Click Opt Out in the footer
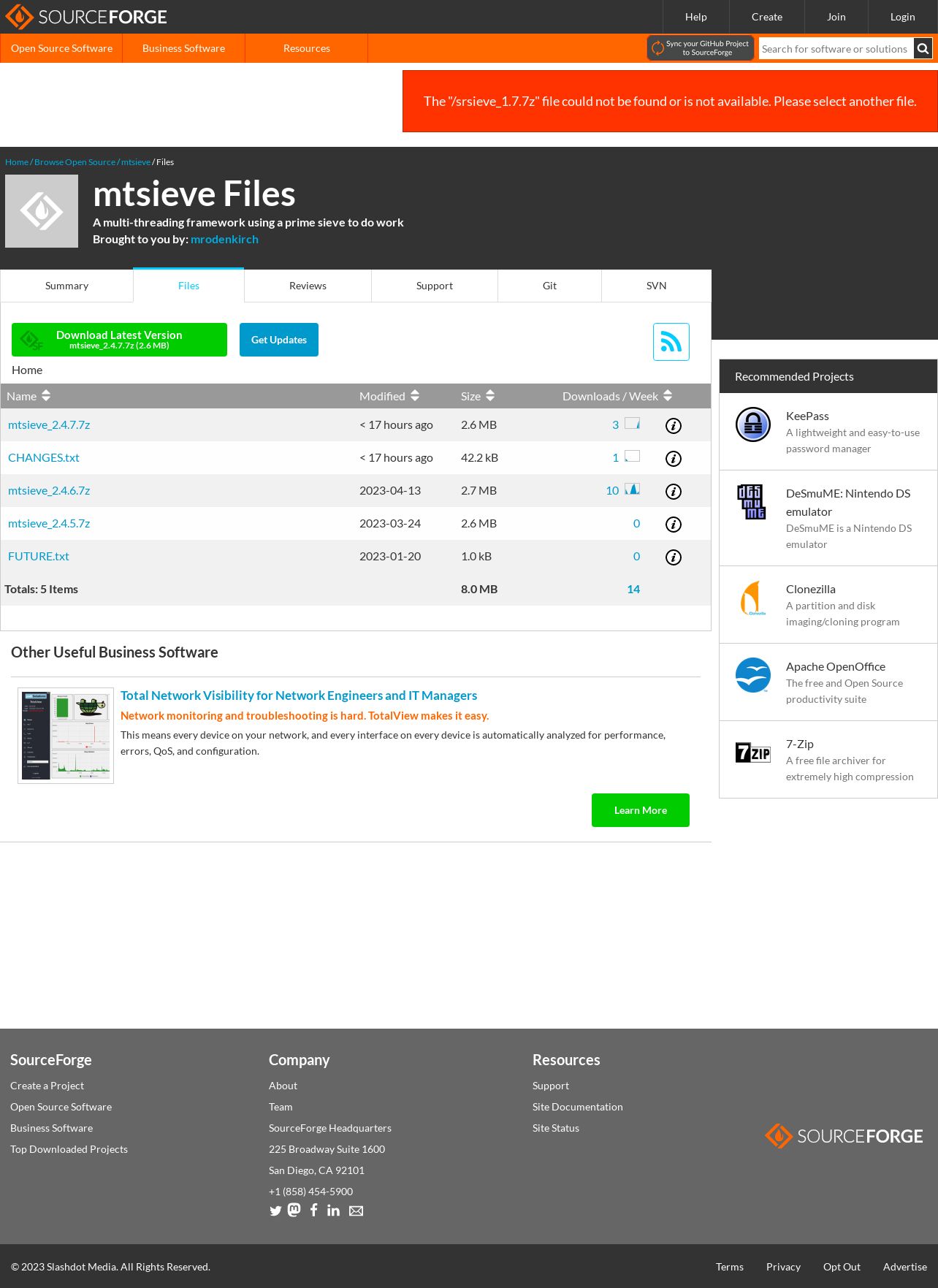This screenshot has height=1288, width=938. click(x=842, y=1267)
